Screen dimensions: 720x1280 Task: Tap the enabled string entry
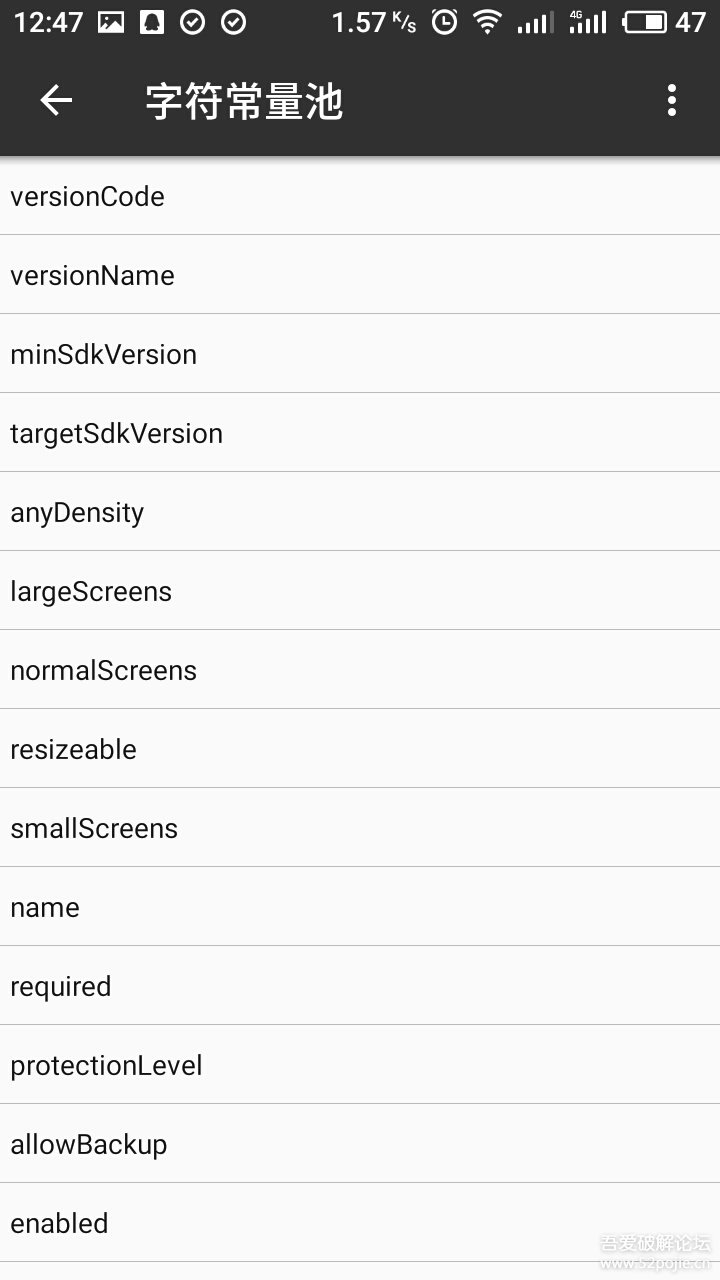tap(360, 1223)
